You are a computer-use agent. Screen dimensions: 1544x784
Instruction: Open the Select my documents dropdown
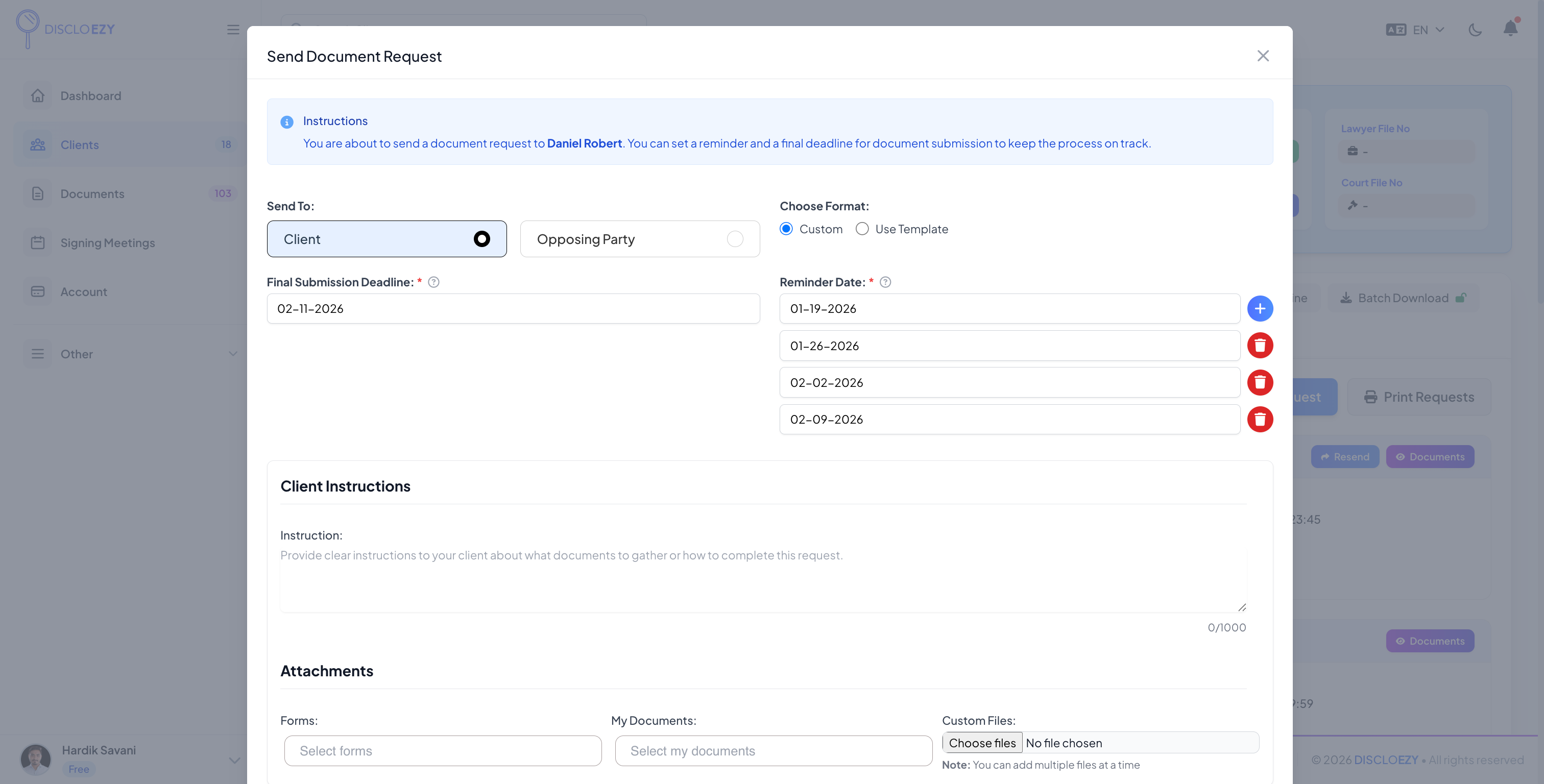pyautogui.click(x=773, y=751)
